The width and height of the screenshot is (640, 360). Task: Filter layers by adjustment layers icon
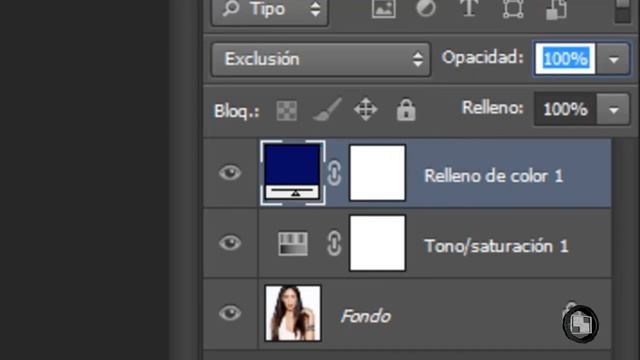[426, 8]
